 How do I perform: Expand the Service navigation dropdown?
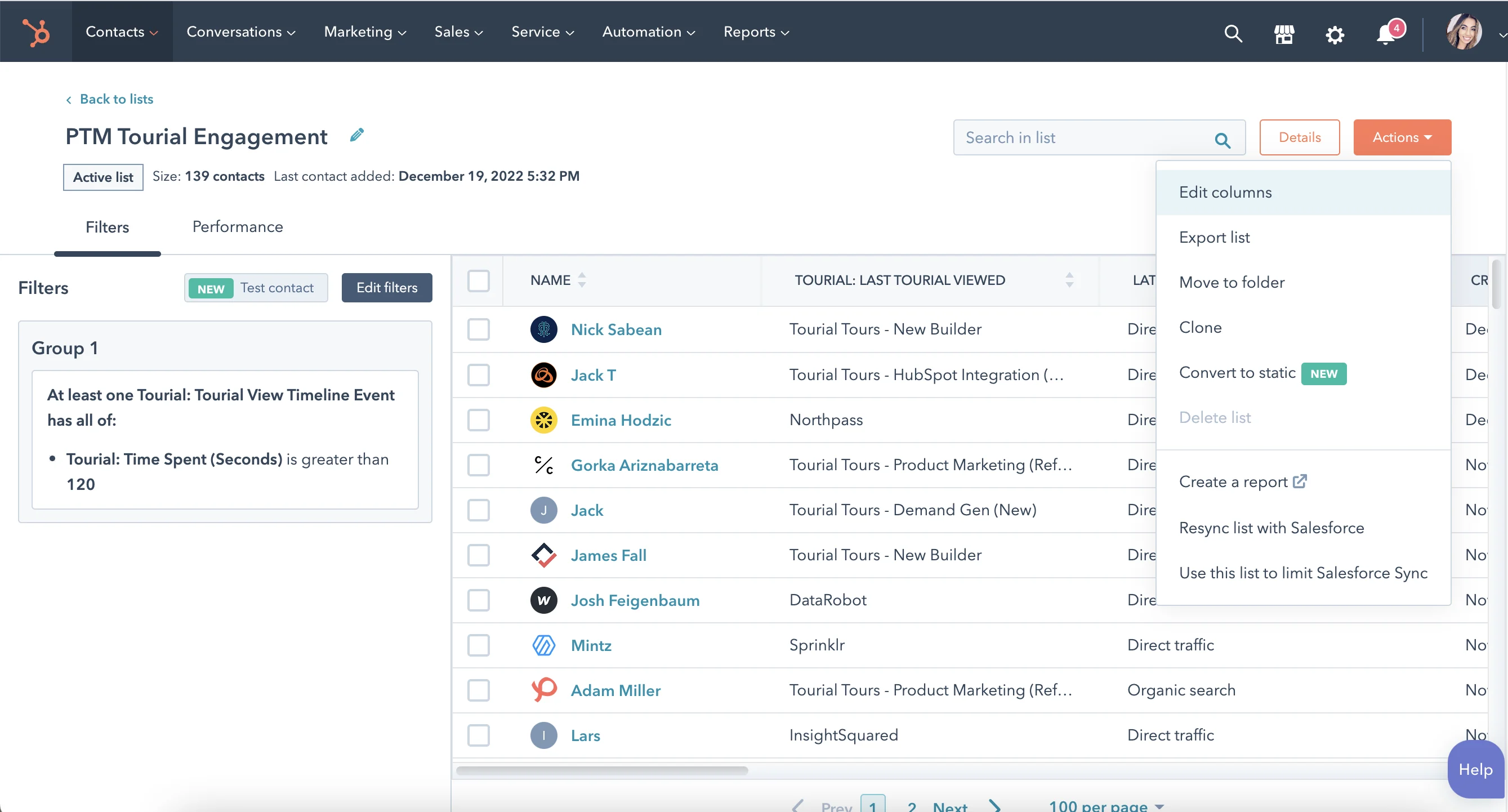[543, 32]
